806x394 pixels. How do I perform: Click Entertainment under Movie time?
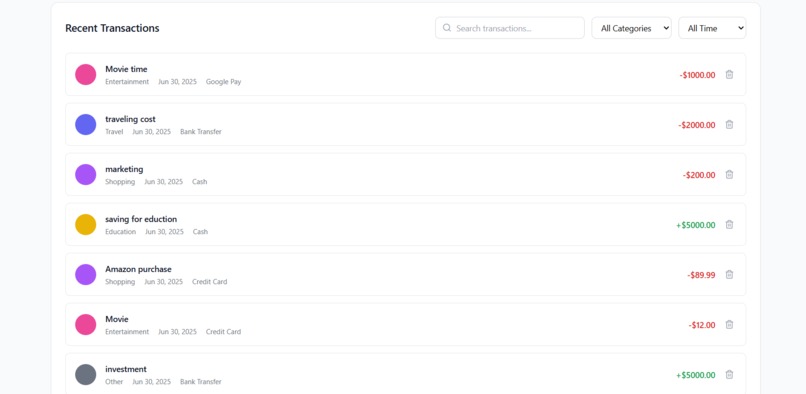pyautogui.click(x=127, y=82)
